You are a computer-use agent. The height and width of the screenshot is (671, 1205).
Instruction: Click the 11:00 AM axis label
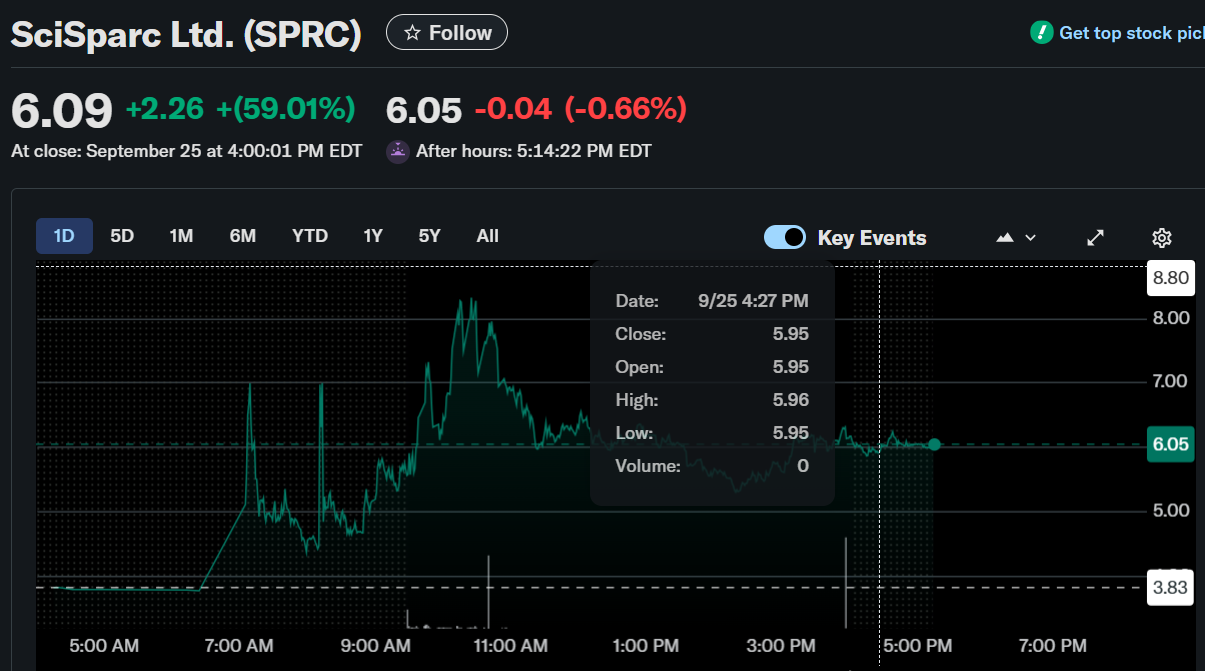point(509,646)
